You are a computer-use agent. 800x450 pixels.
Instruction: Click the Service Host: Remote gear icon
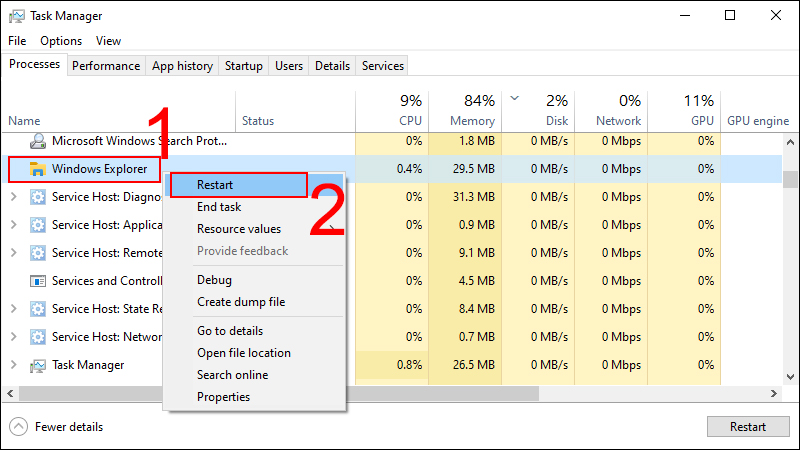(38, 253)
